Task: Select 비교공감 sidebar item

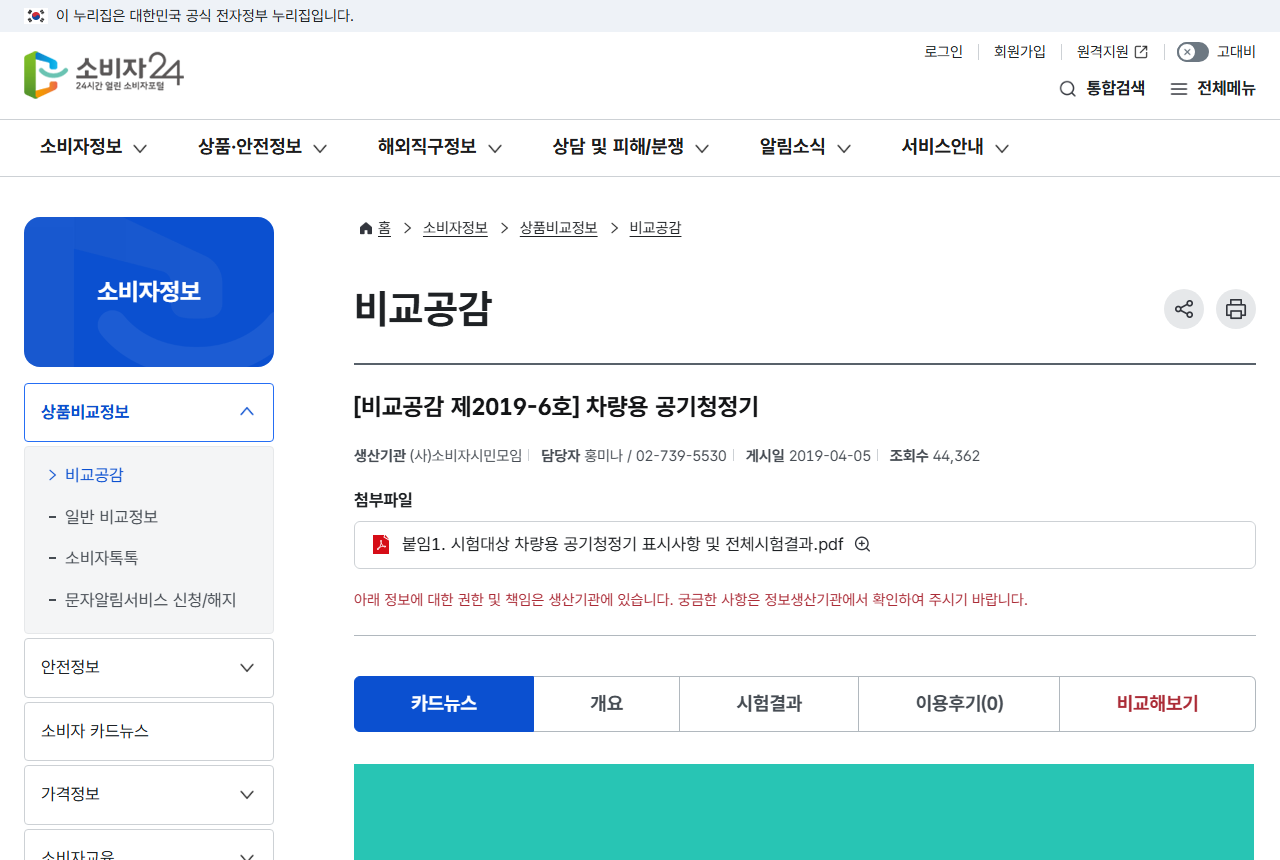Action: [94, 475]
